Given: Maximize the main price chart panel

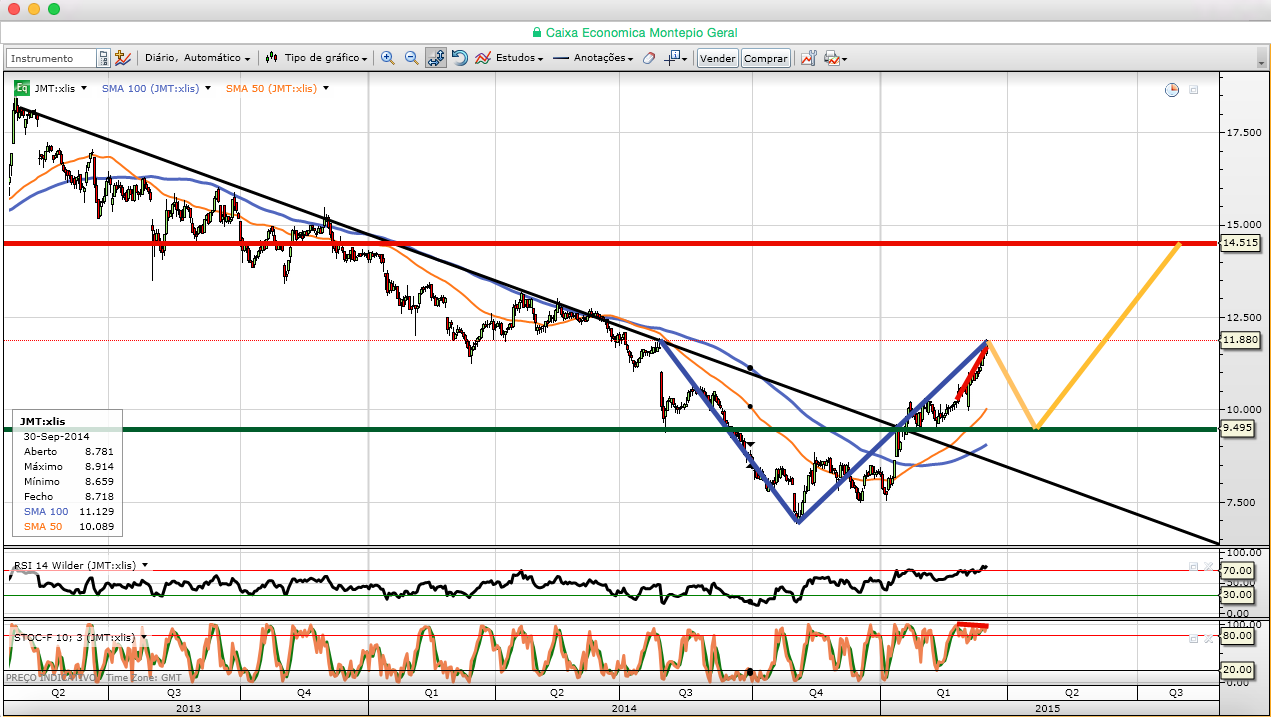Looking at the screenshot, I should tap(1194, 90).
